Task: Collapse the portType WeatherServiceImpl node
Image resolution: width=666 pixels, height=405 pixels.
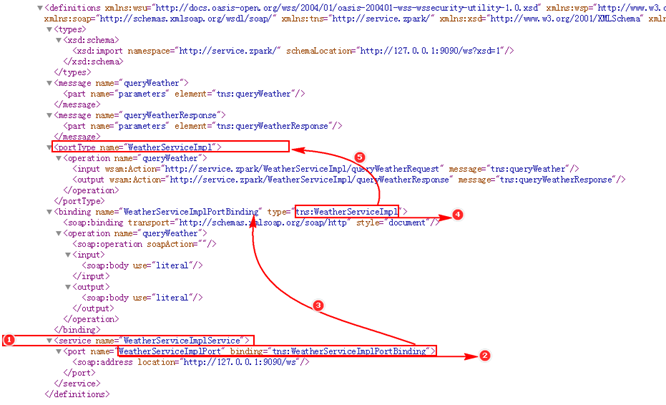Action: click(x=49, y=147)
